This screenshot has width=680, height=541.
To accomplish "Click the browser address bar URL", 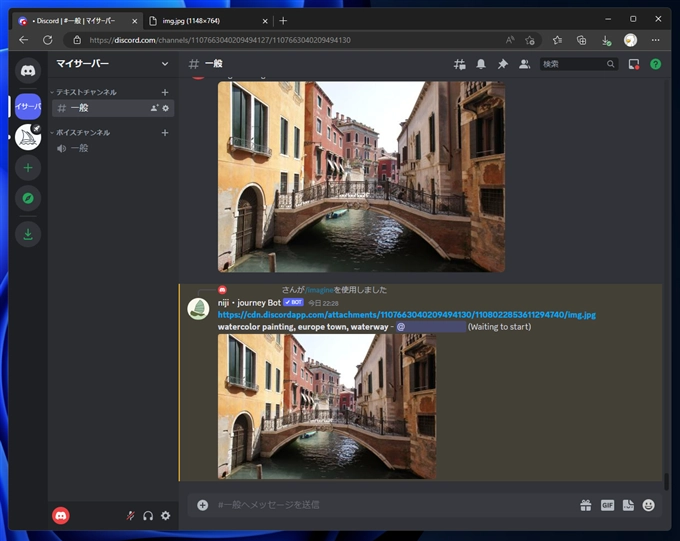I will (220, 40).
